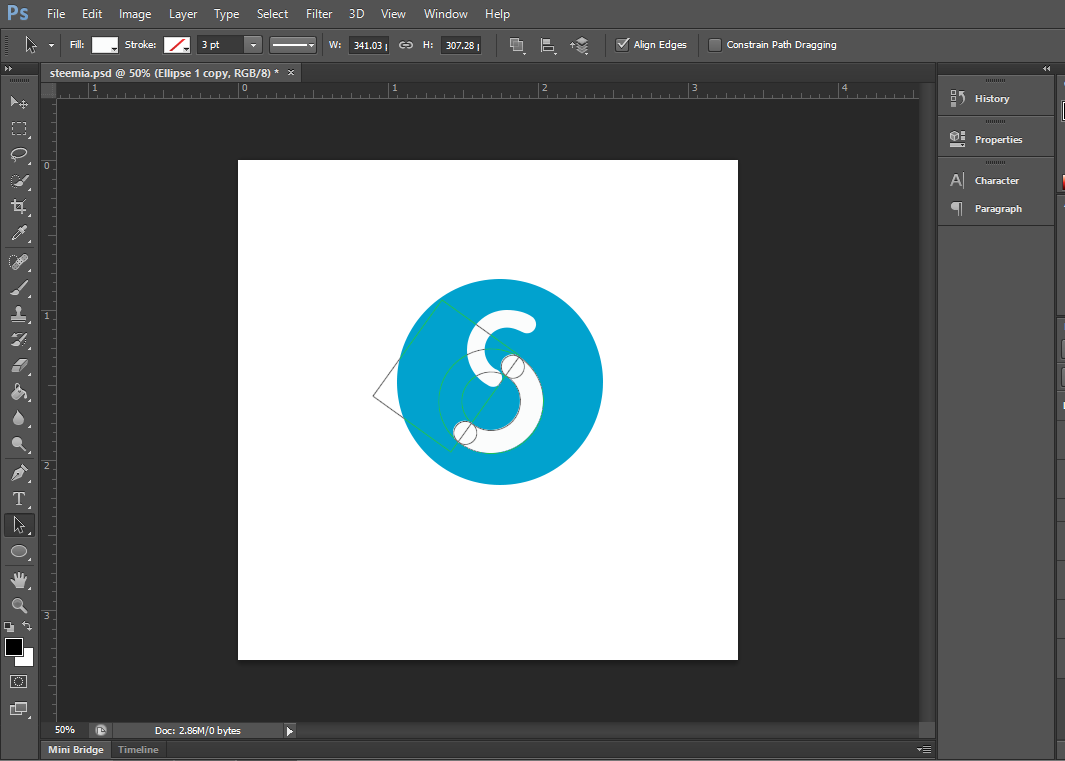1065x761 pixels.
Task: Set the black foreground color
Action: pos(14,647)
